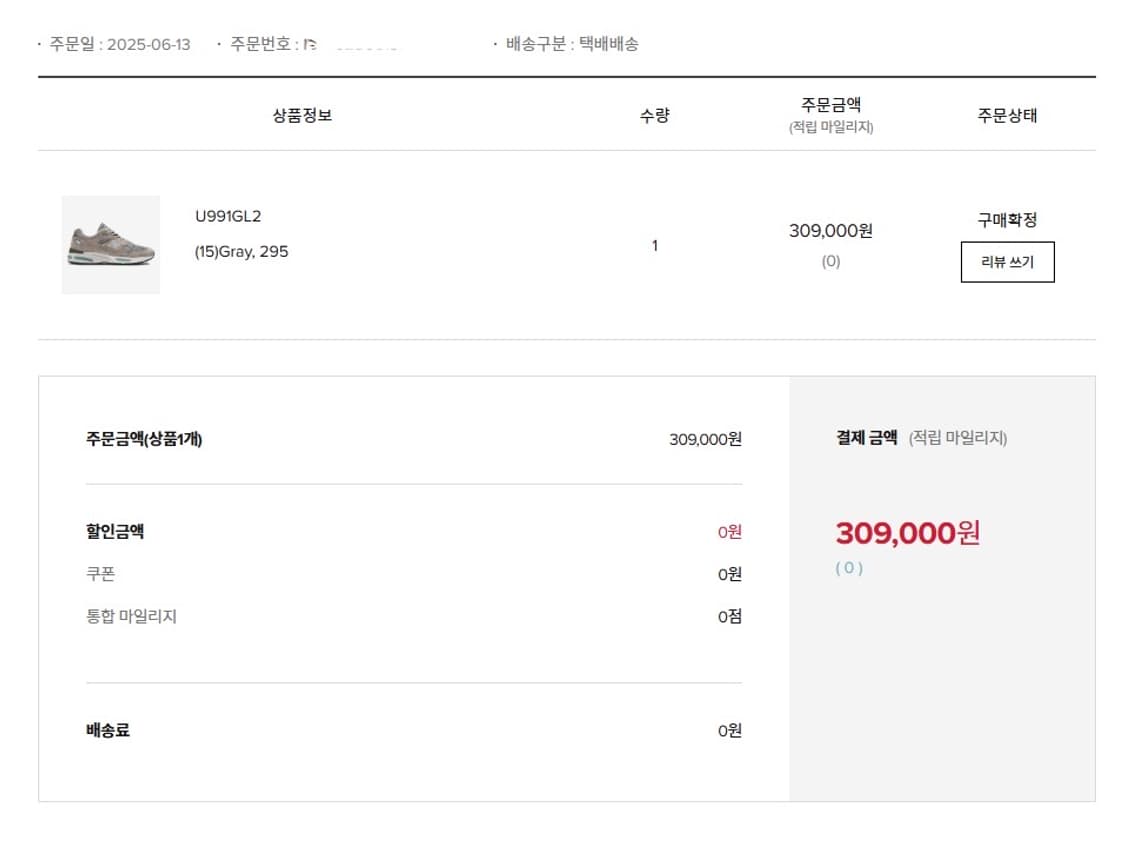Image resolution: width=1125 pixels, height=842 pixels.
Task: Click the 배송구분 택배배송 text
Action: [x=571, y=44]
